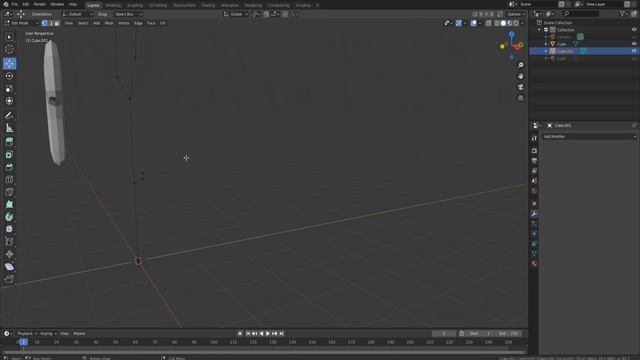Image resolution: width=640 pixels, height=360 pixels.
Task: Click the outliner search field
Action: pyautogui.click(x=580, y=14)
